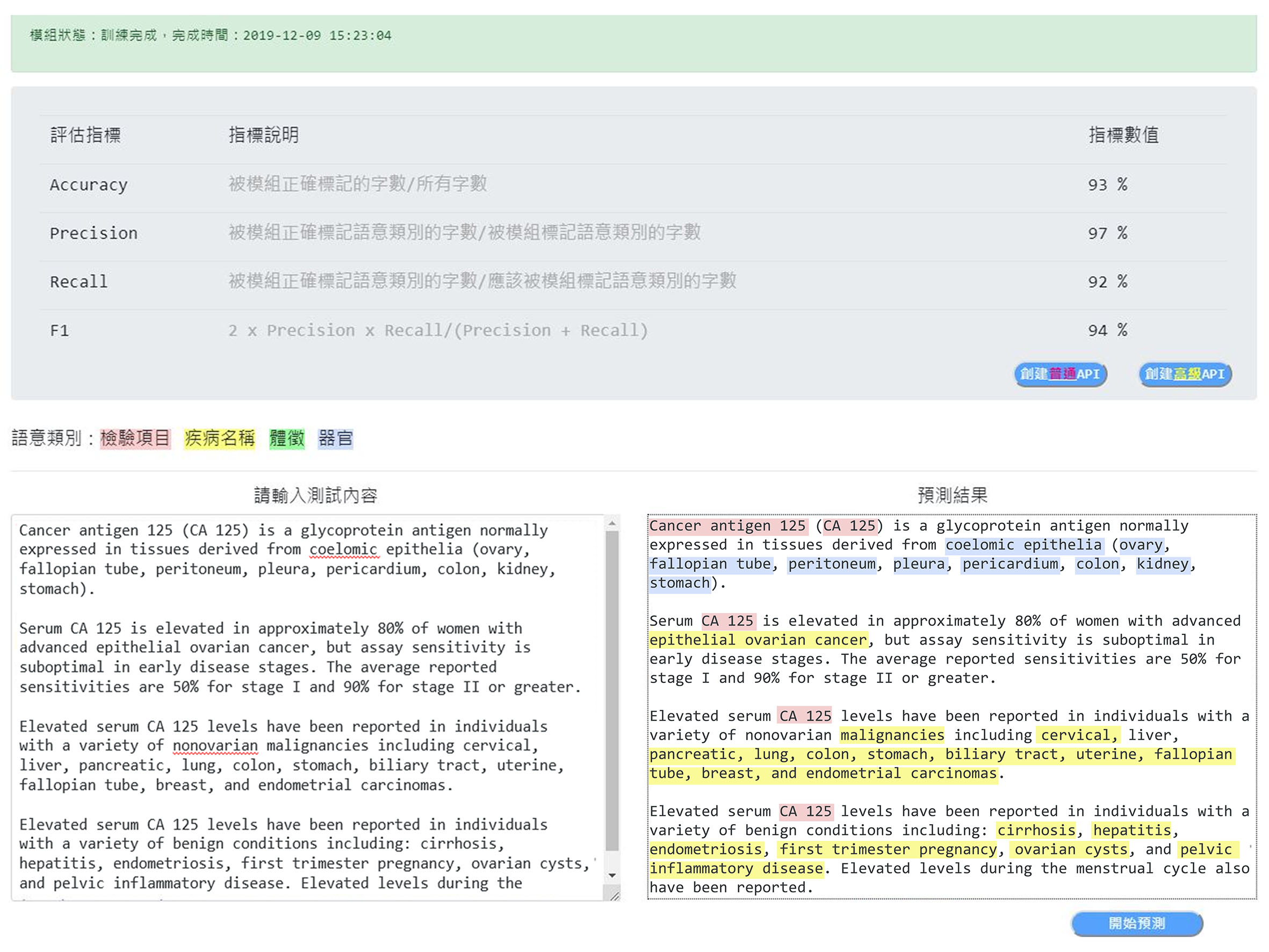Select the 檢驗項目 red category swatch

(x=135, y=438)
